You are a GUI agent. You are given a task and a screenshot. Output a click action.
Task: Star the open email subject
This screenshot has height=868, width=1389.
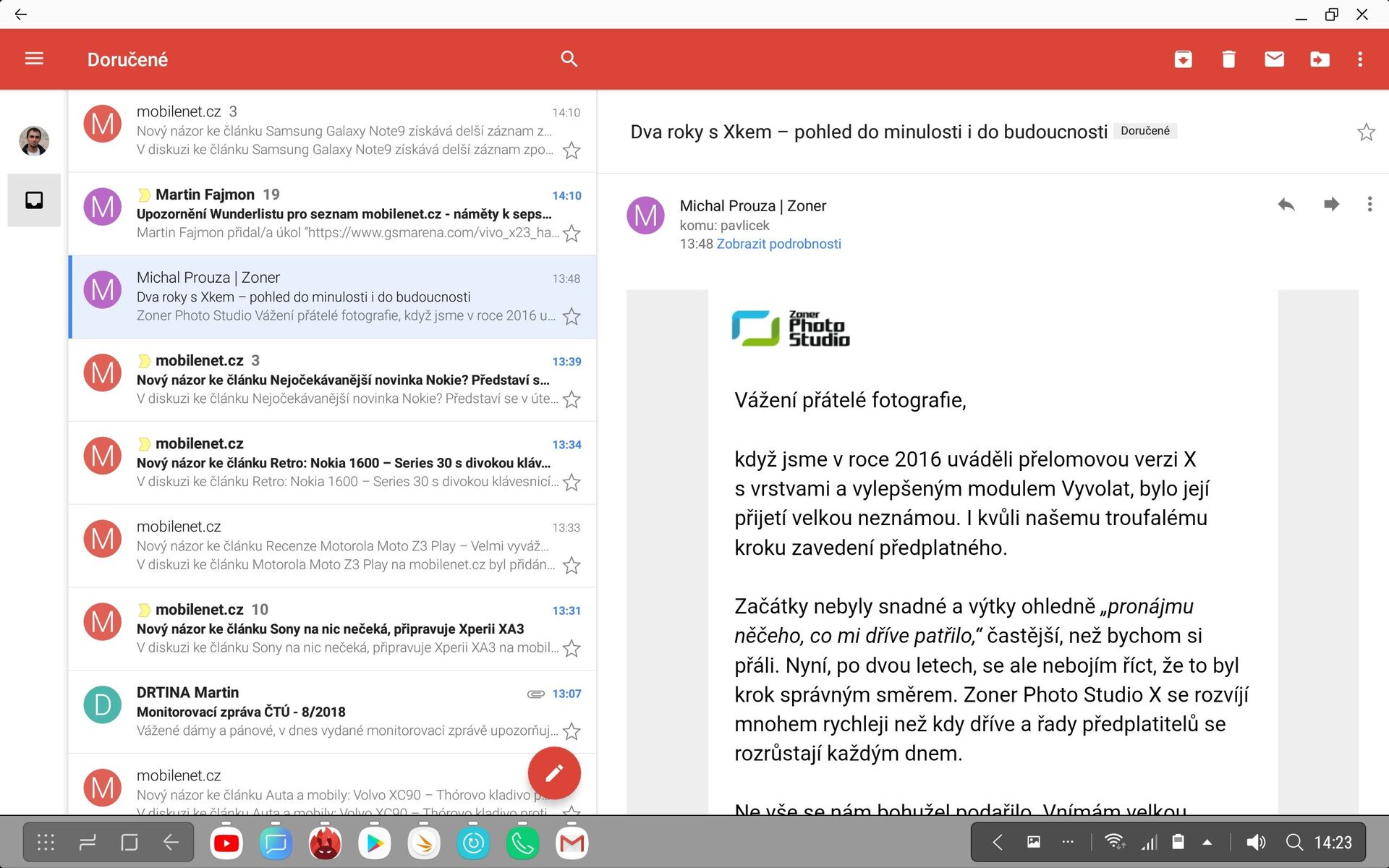tap(1366, 132)
